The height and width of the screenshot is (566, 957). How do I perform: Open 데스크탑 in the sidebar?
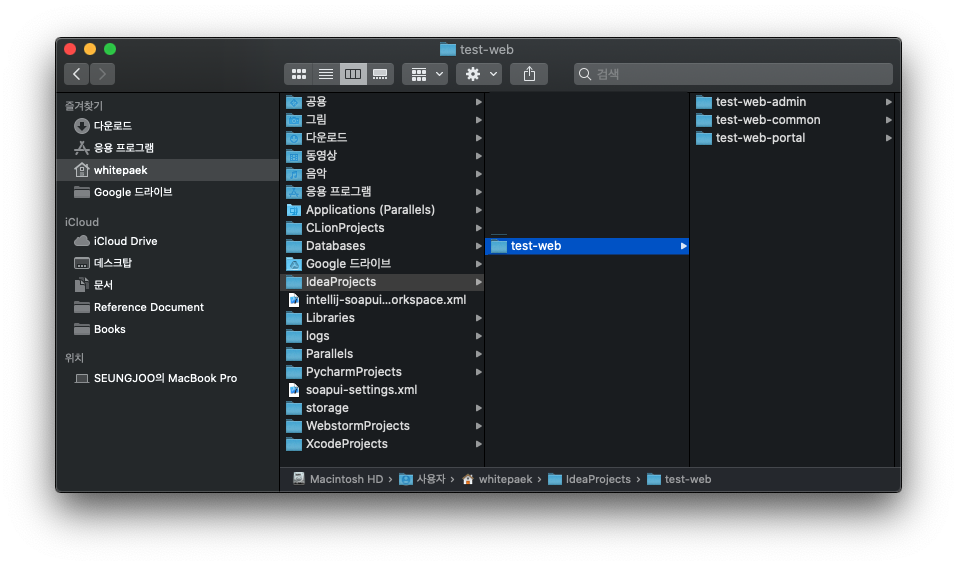click(x=167, y=263)
